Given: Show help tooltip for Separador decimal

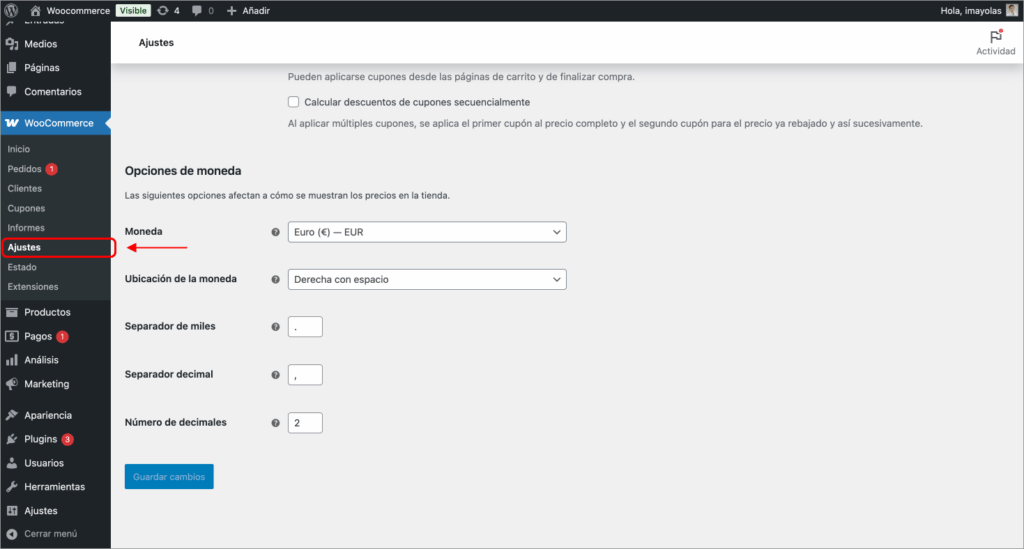Looking at the screenshot, I should tap(276, 375).
